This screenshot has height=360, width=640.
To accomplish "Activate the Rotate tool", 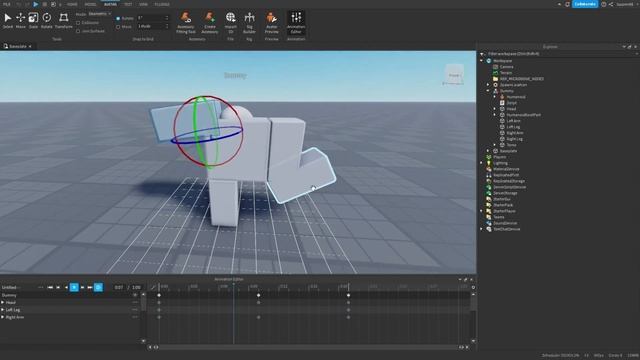I will pyautogui.click(x=47, y=20).
